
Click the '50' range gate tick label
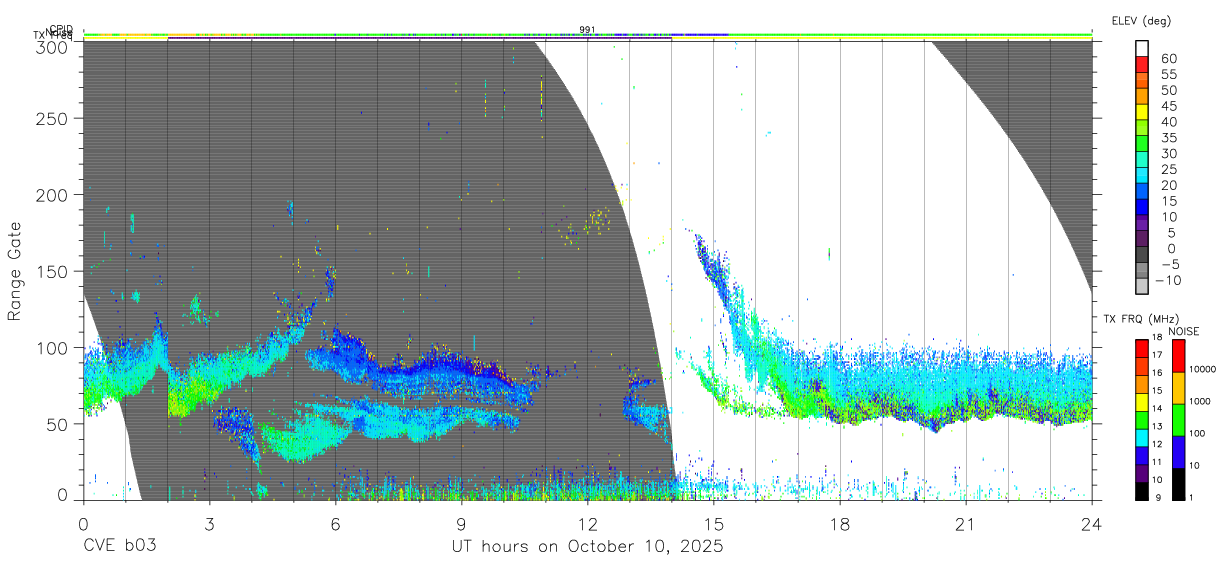click(57, 423)
